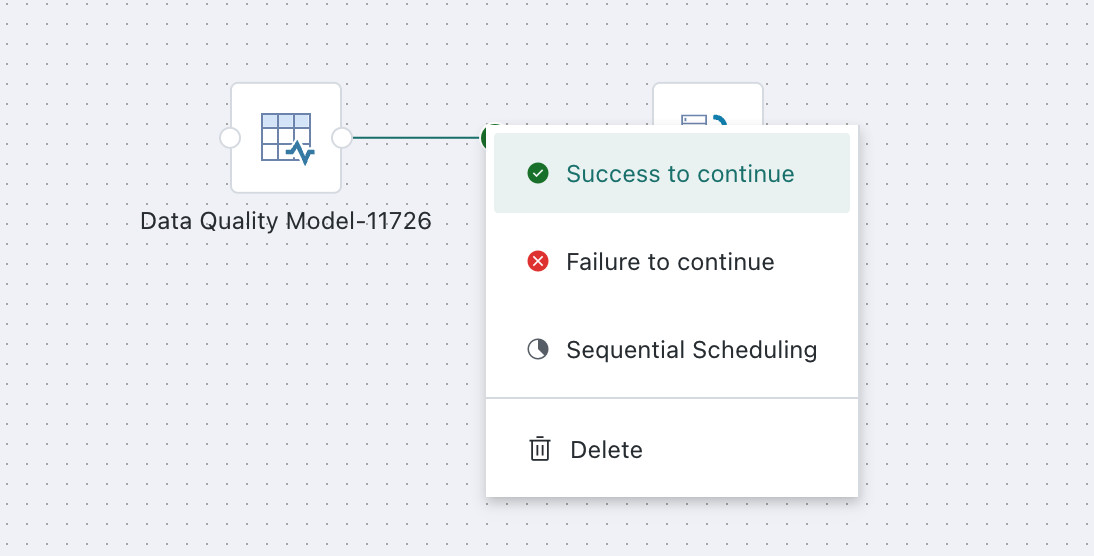Click the half-filled circle Sequential Scheduling icon
Viewport: 1094px width, 556px height.
(537, 350)
